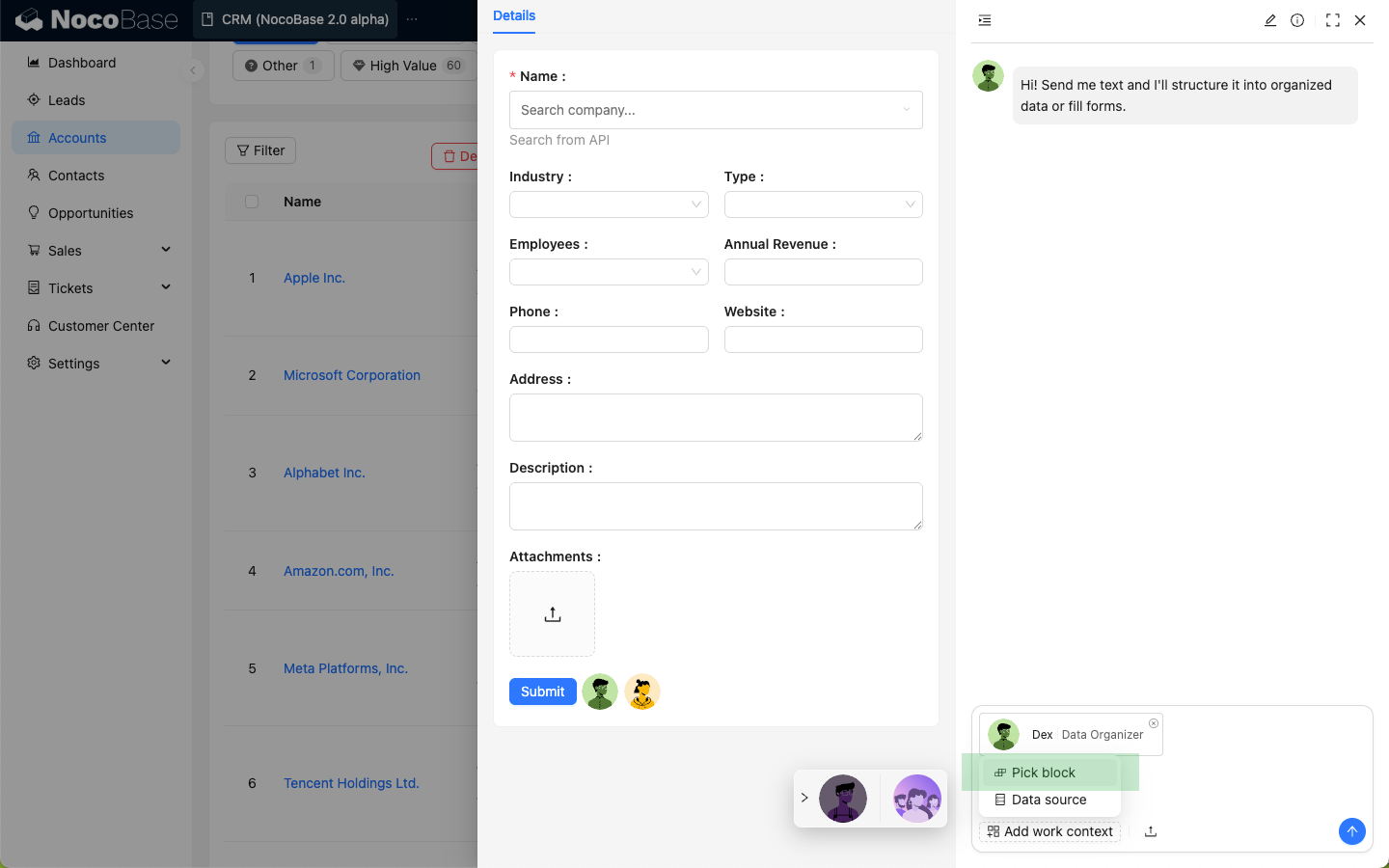
Task: Expand chat panel to fullscreen
Action: pos(1332,20)
